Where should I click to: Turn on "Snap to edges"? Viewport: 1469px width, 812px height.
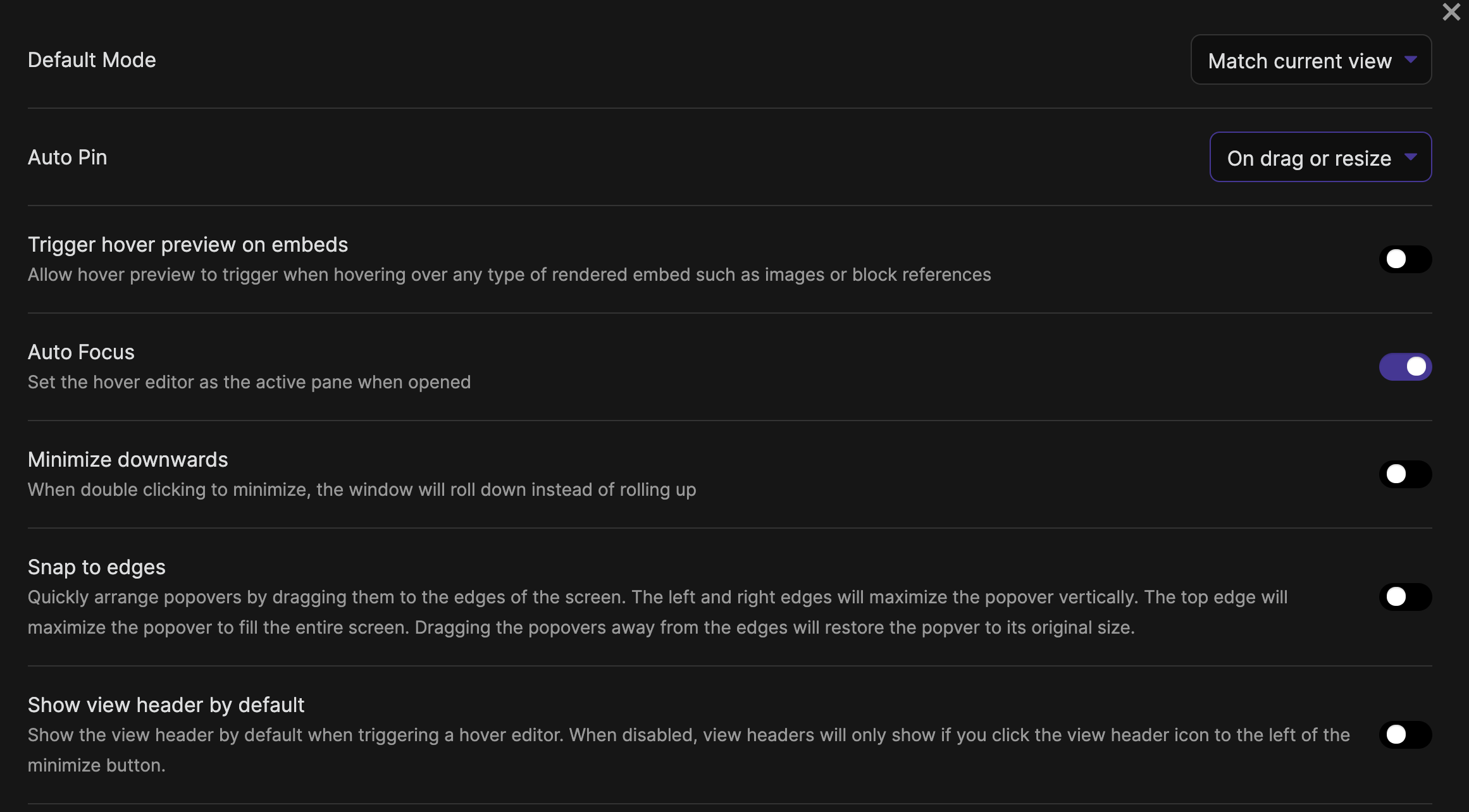(1406, 596)
